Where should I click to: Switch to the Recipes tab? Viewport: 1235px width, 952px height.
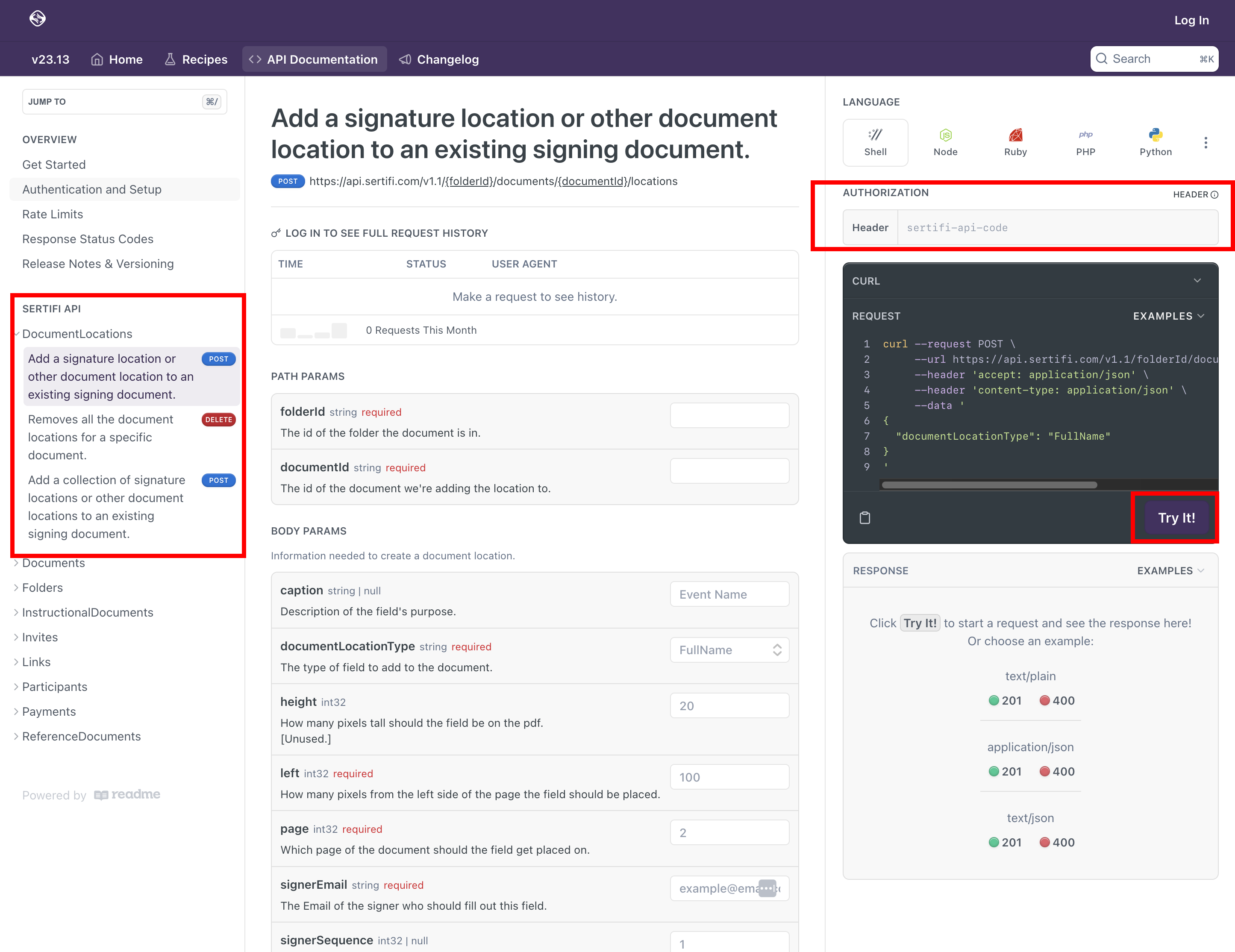coord(196,59)
